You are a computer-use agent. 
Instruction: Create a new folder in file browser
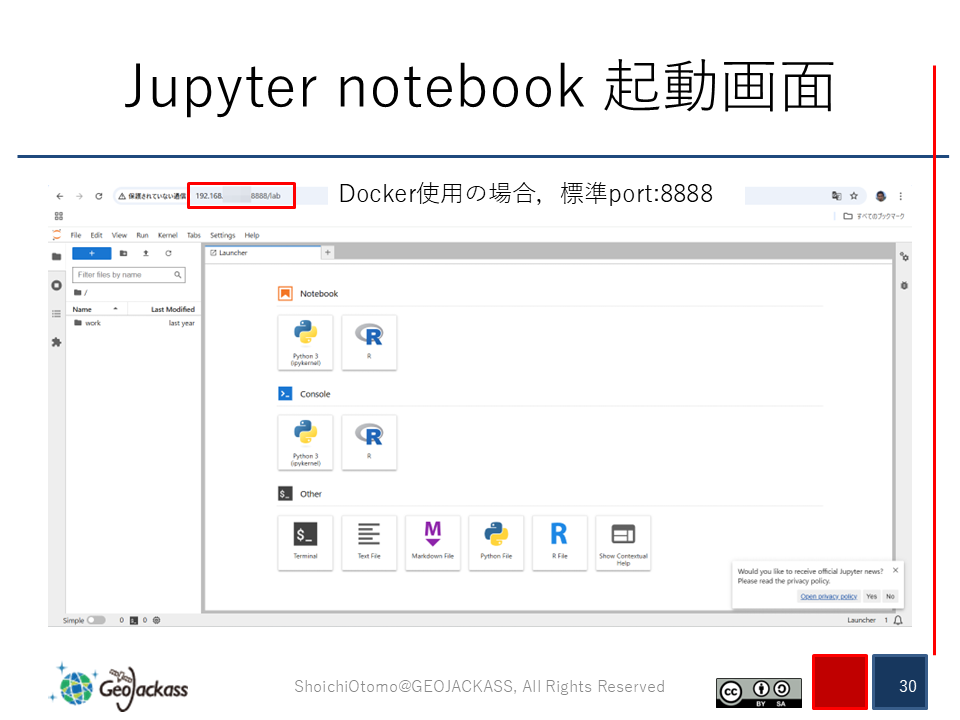coord(124,253)
